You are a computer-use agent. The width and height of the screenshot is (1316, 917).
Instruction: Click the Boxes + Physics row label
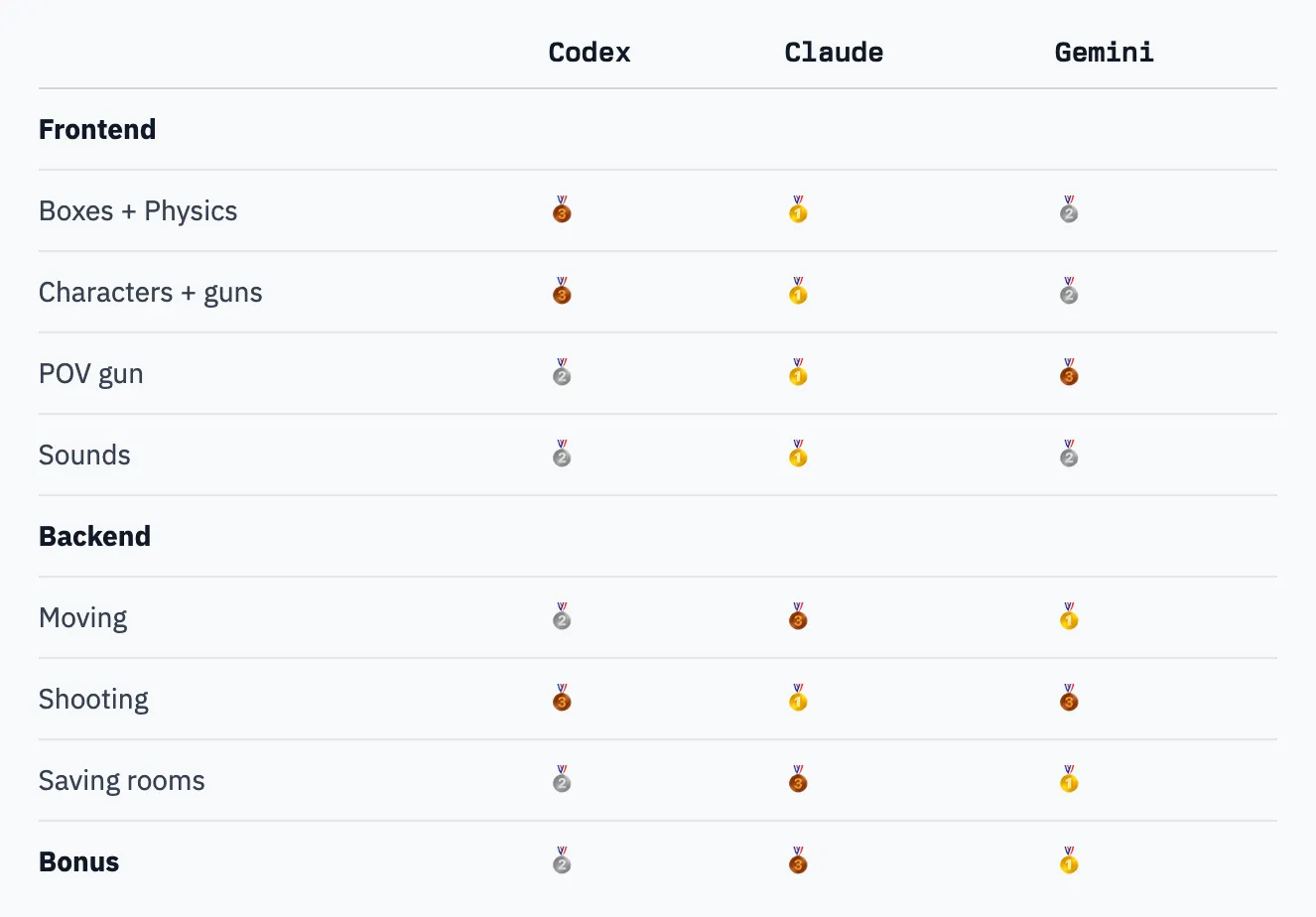click(138, 211)
